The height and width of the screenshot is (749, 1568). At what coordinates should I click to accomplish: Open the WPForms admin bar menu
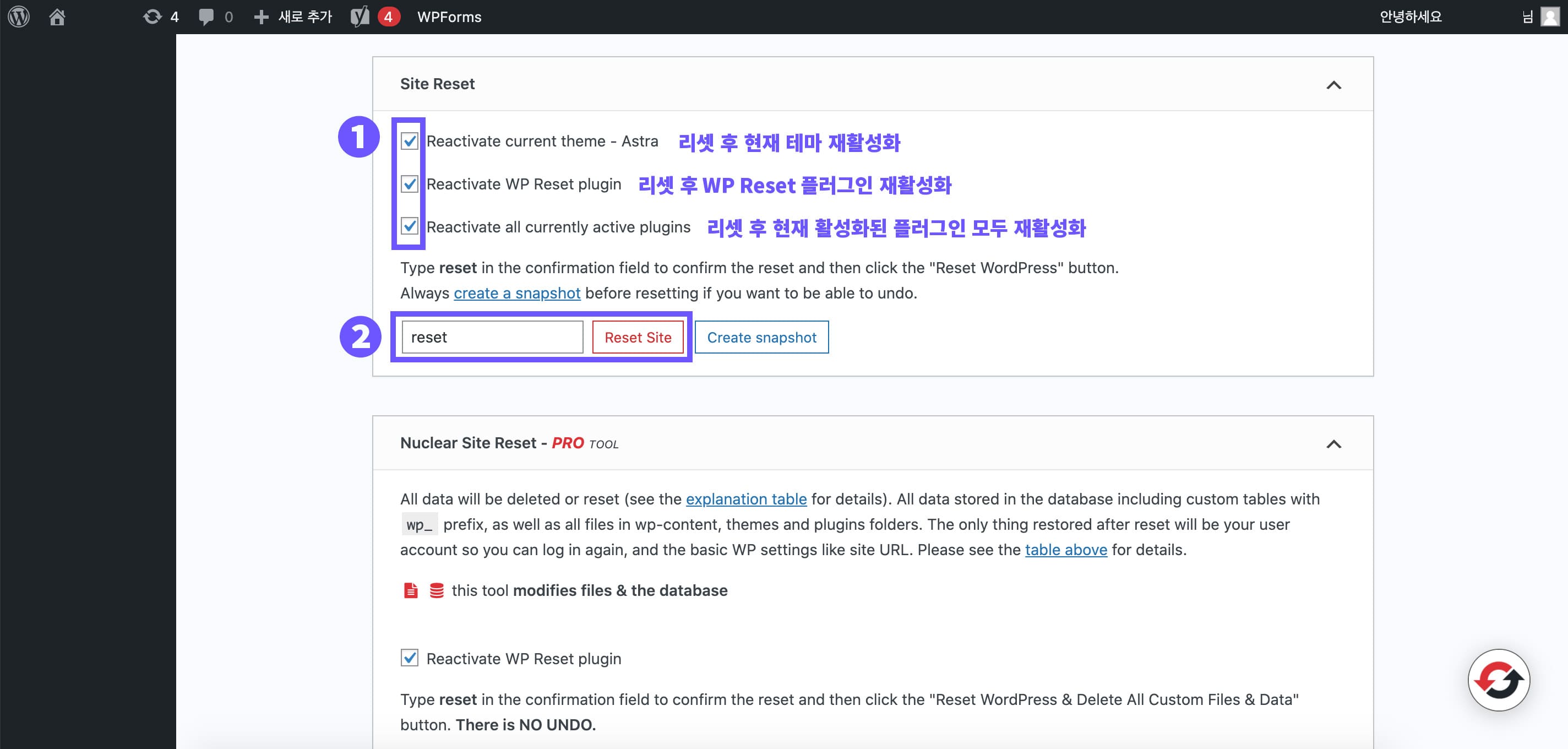pos(449,17)
